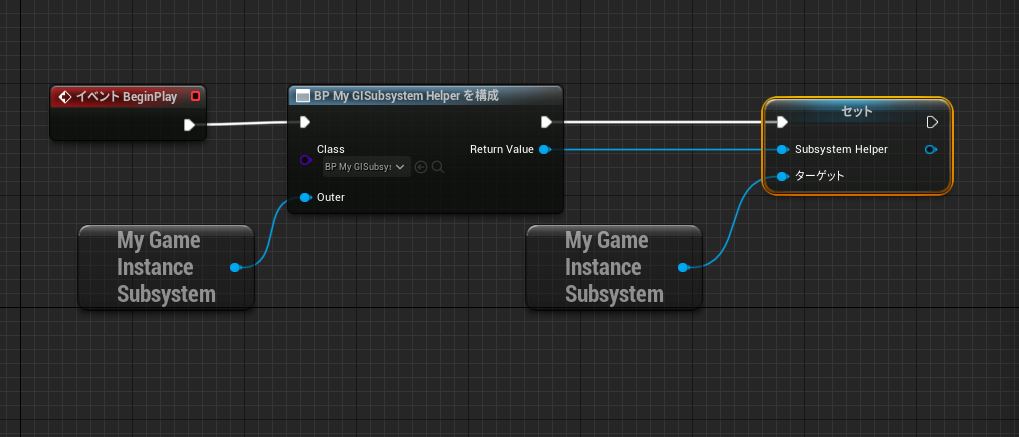Viewport: 1019px width, 437px height.
Task: Select the セット node title
Action: point(857,111)
